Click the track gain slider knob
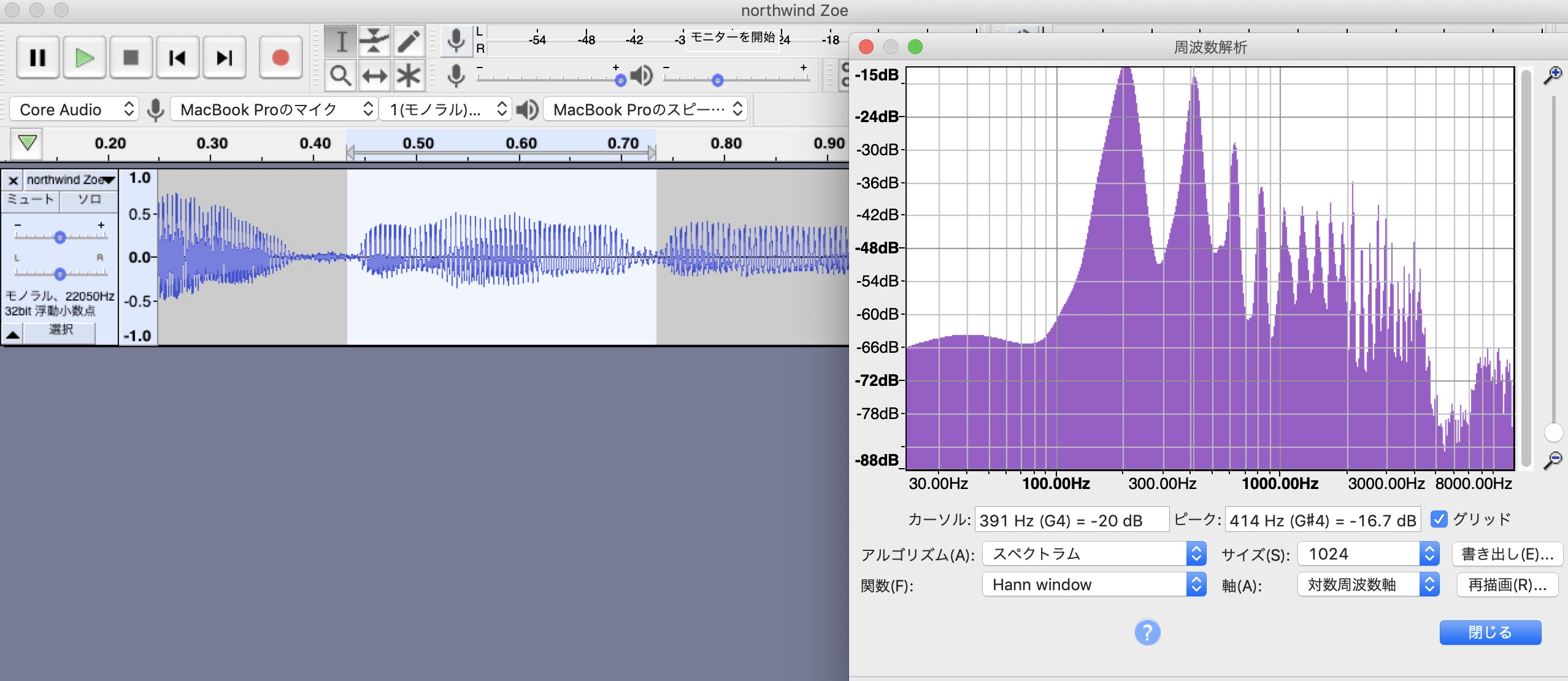This screenshot has height=681, width=1568. pos(60,237)
